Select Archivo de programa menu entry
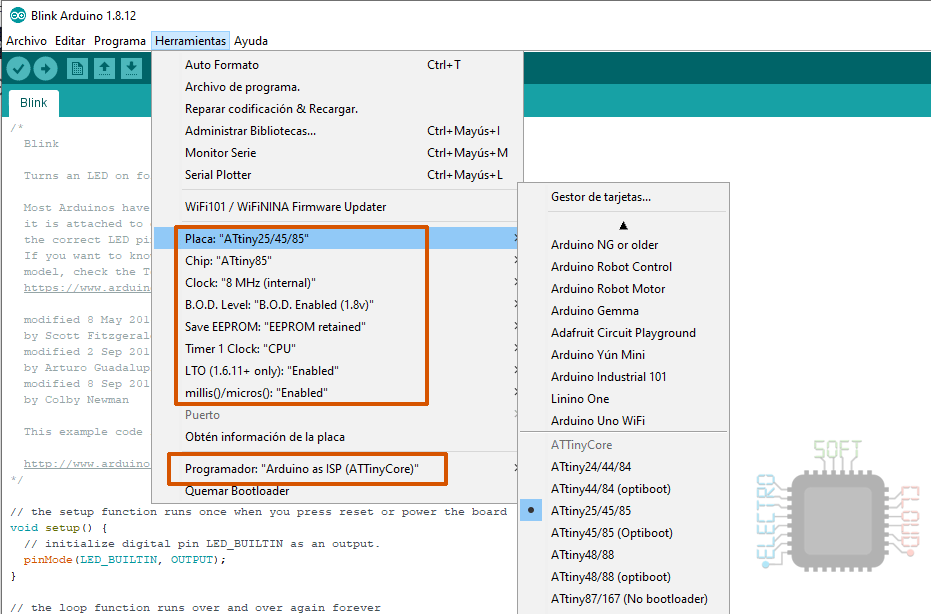This screenshot has height=614, width=931. coord(336,87)
